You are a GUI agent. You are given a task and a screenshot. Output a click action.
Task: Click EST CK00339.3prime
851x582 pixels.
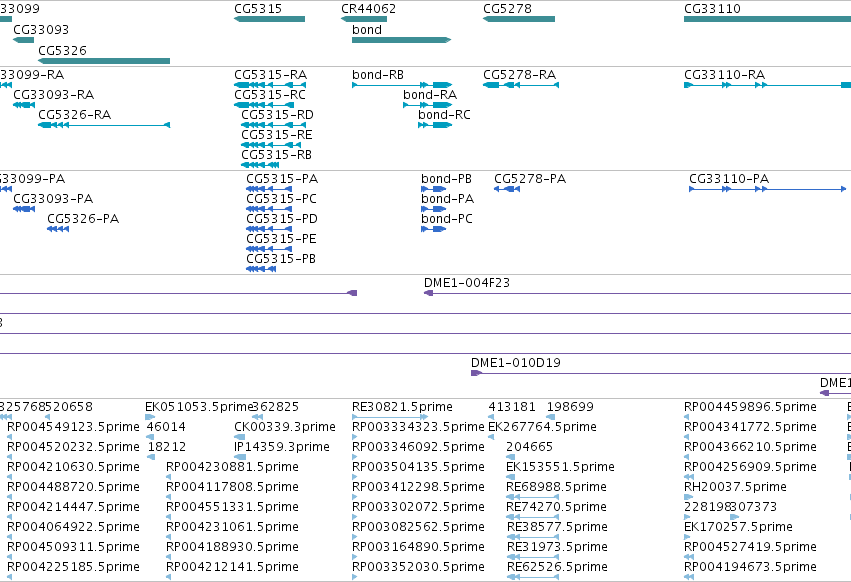[x=285, y=427]
